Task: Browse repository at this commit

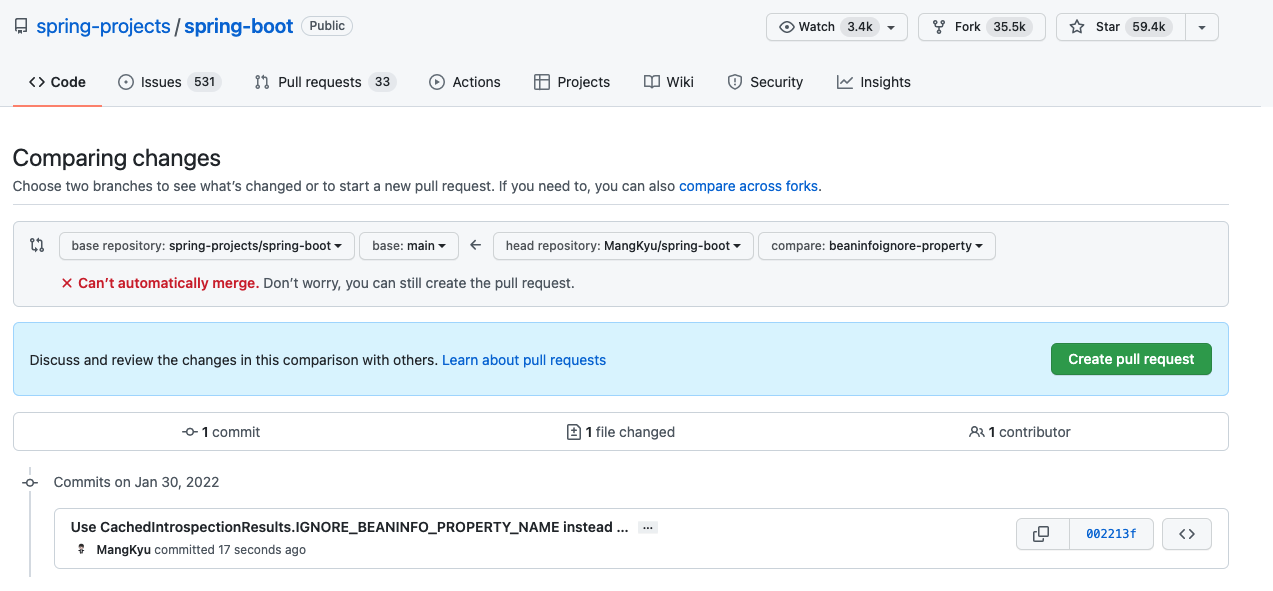Action: click(1187, 534)
